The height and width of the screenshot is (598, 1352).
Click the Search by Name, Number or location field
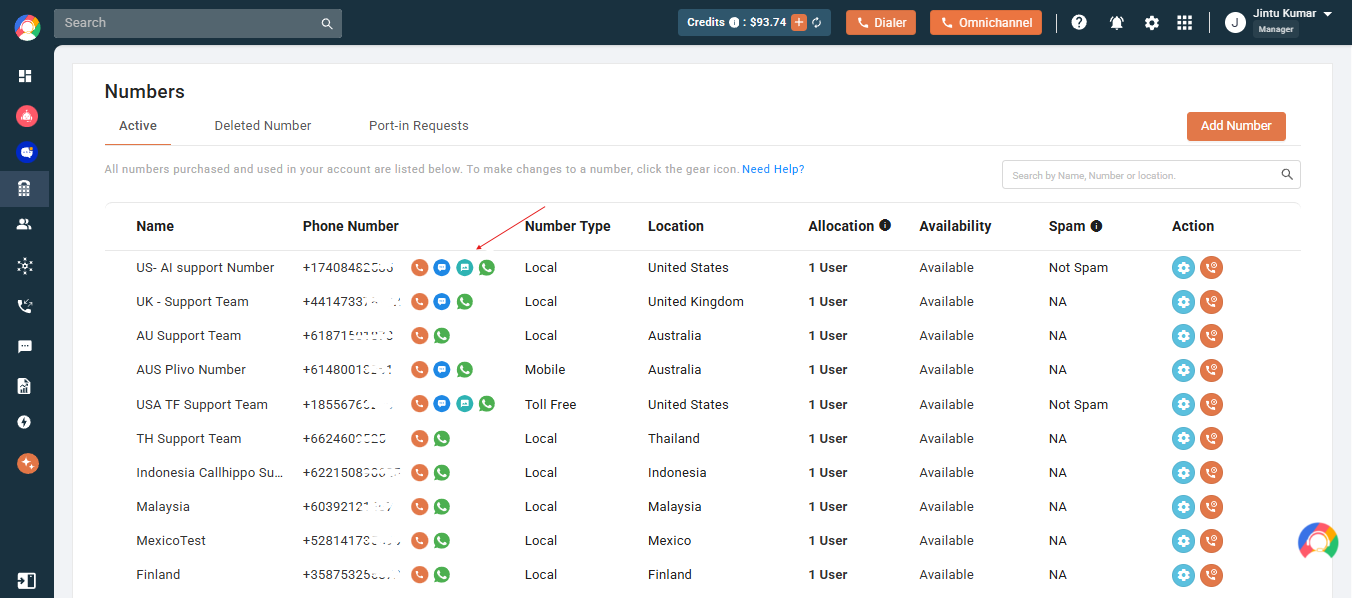coord(1151,175)
